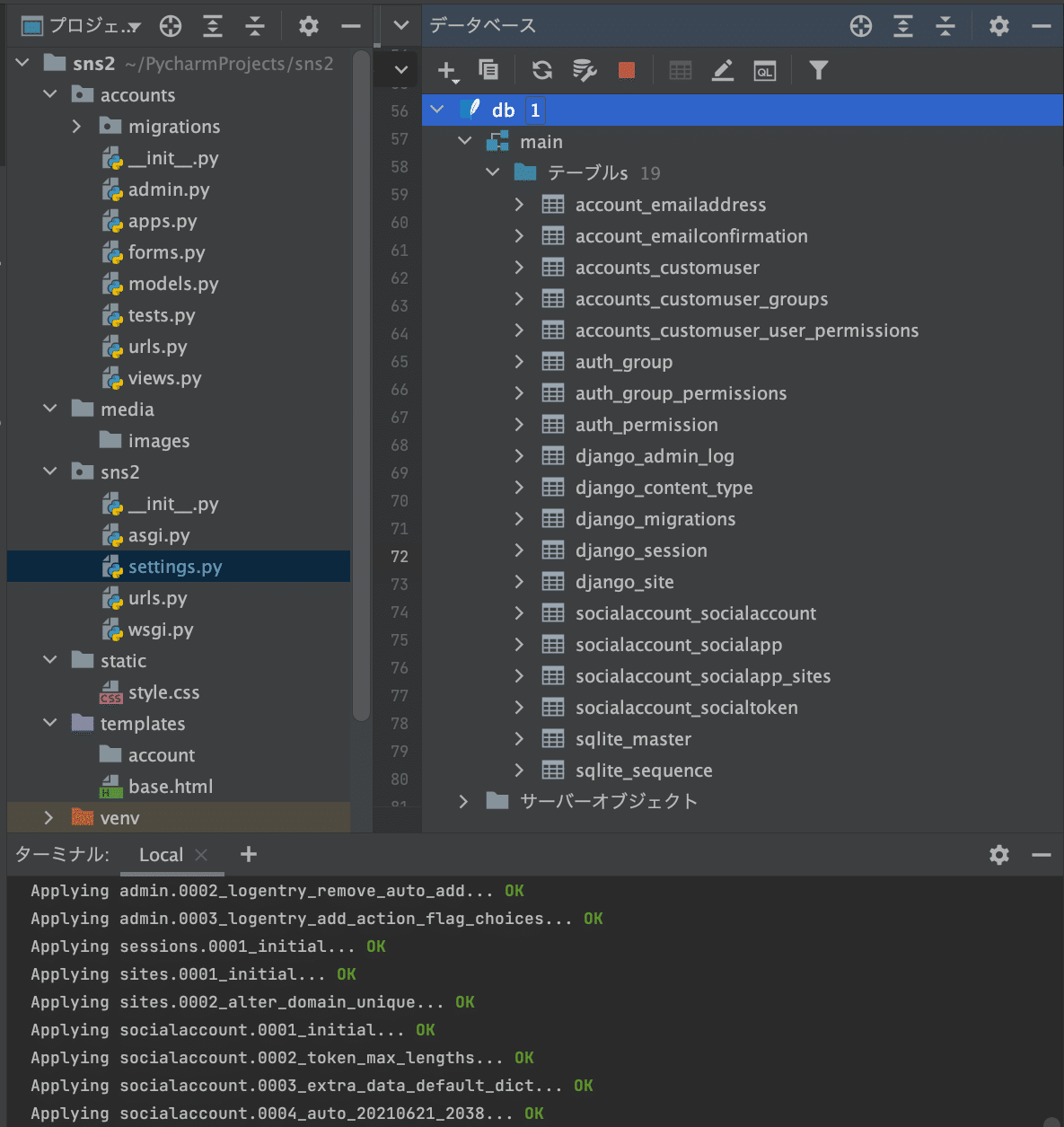Open models.py in accounts folder
Screen dimensions: 1064x1127
pyautogui.click(x=173, y=284)
